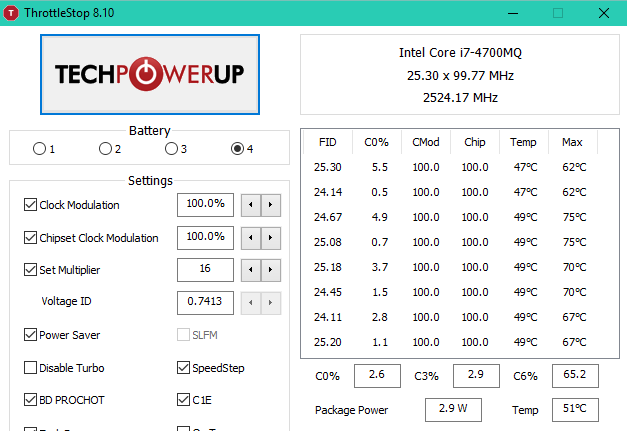Select Battery profile 2
The width and height of the screenshot is (627, 431).
tap(105, 149)
